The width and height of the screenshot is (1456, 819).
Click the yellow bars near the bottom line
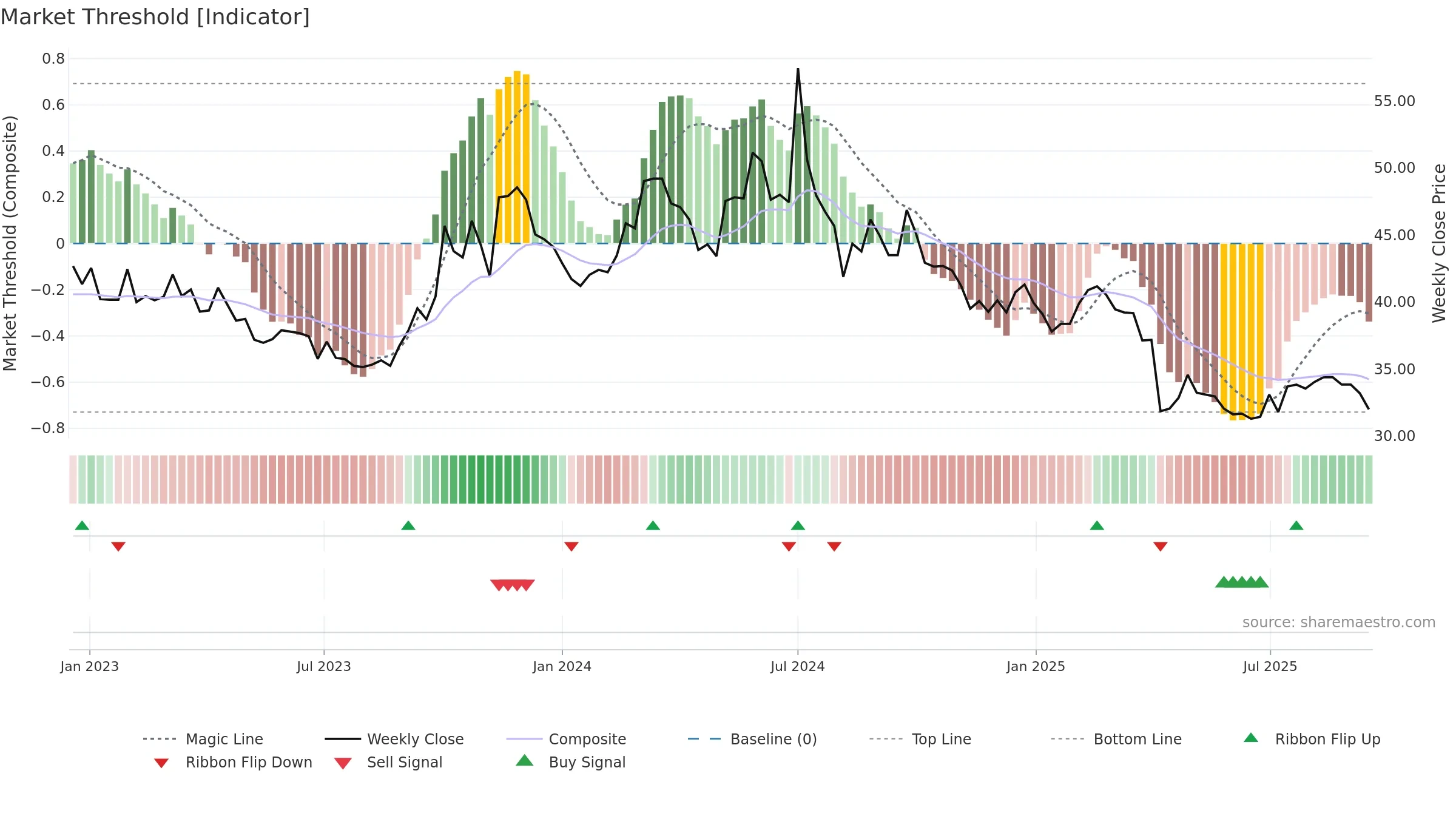point(1242,332)
